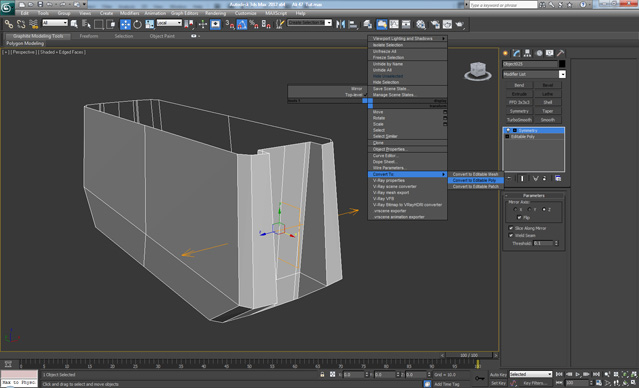Select the Y mirror axis radio button
The height and width of the screenshot is (388, 639).
529,209
